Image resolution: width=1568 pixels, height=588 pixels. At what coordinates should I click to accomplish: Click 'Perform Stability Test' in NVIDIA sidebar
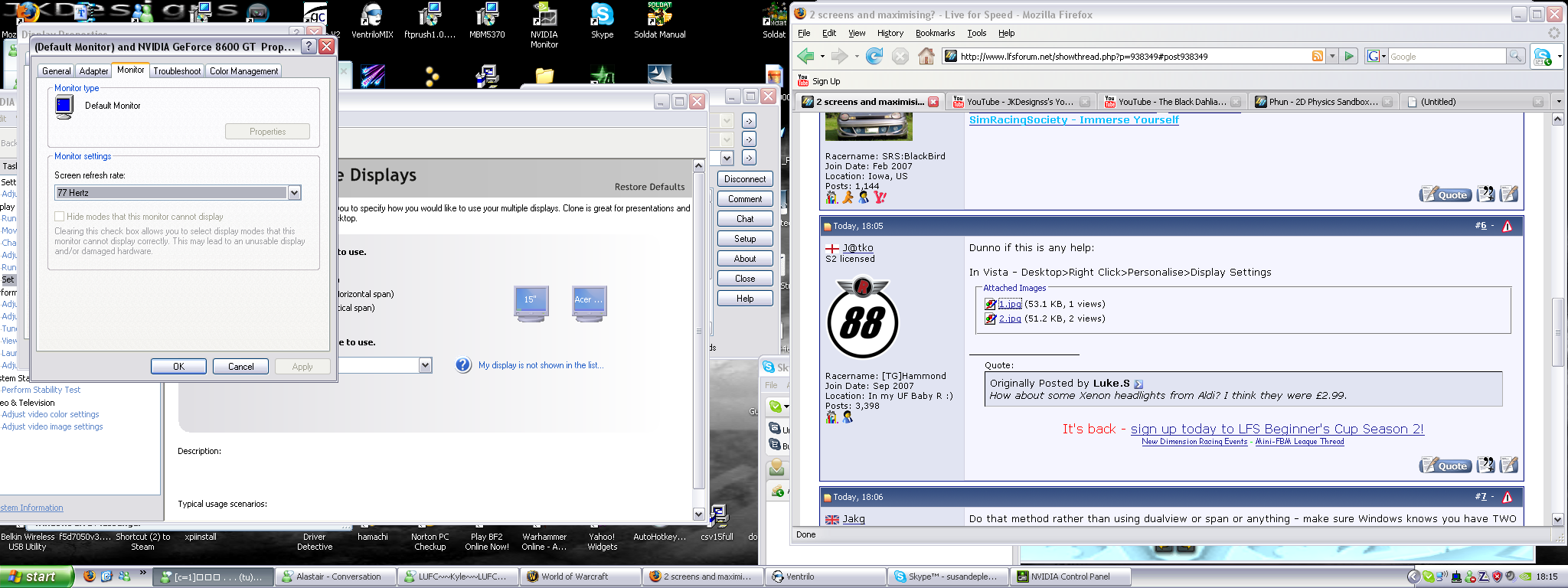click(x=41, y=390)
